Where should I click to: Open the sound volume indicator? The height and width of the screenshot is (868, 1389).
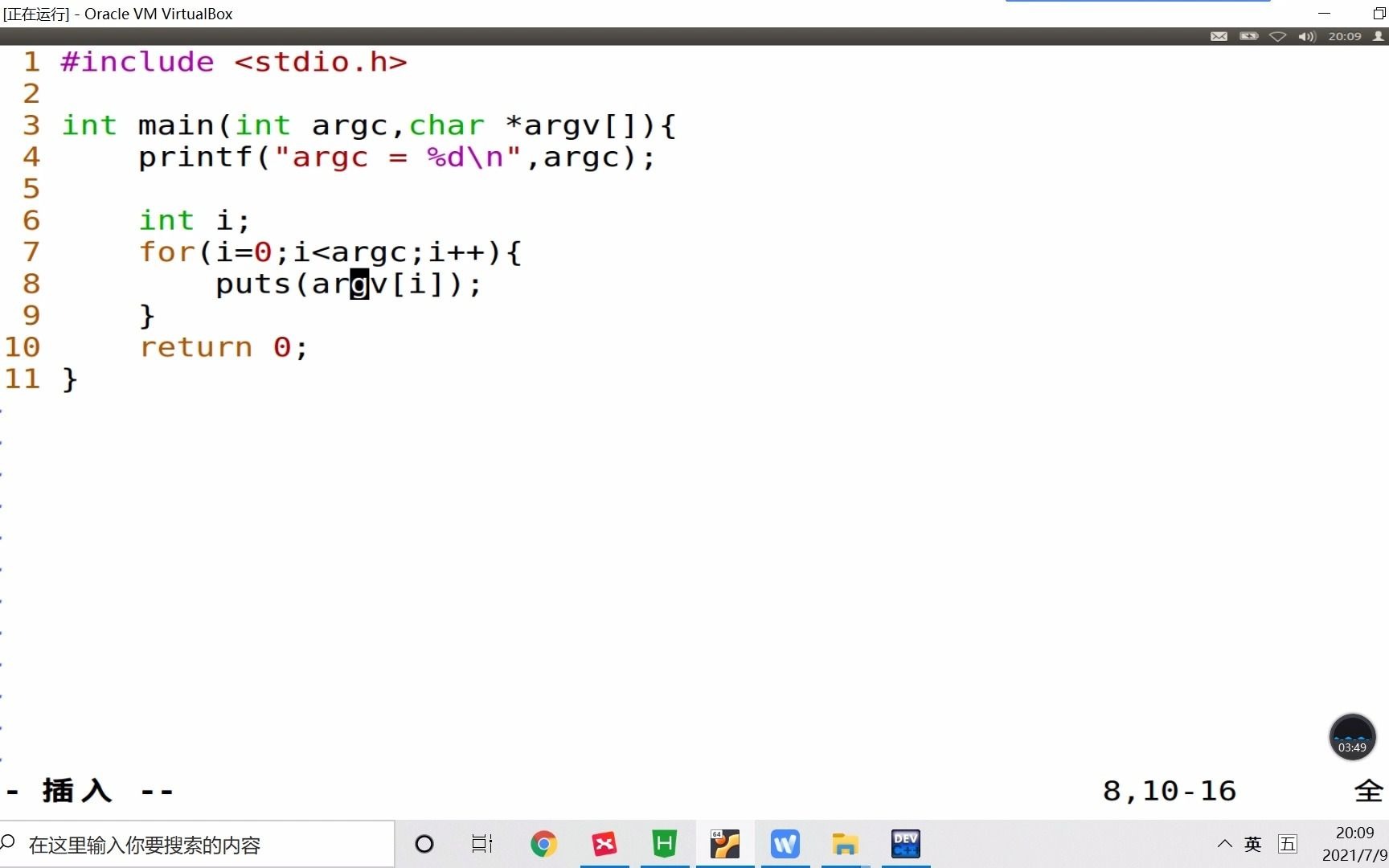pyautogui.click(x=1307, y=36)
